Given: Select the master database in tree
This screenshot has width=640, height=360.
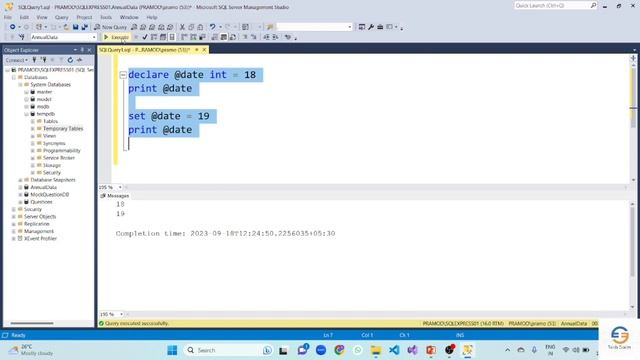Looking at the screenshot, I should pos(44,92).
